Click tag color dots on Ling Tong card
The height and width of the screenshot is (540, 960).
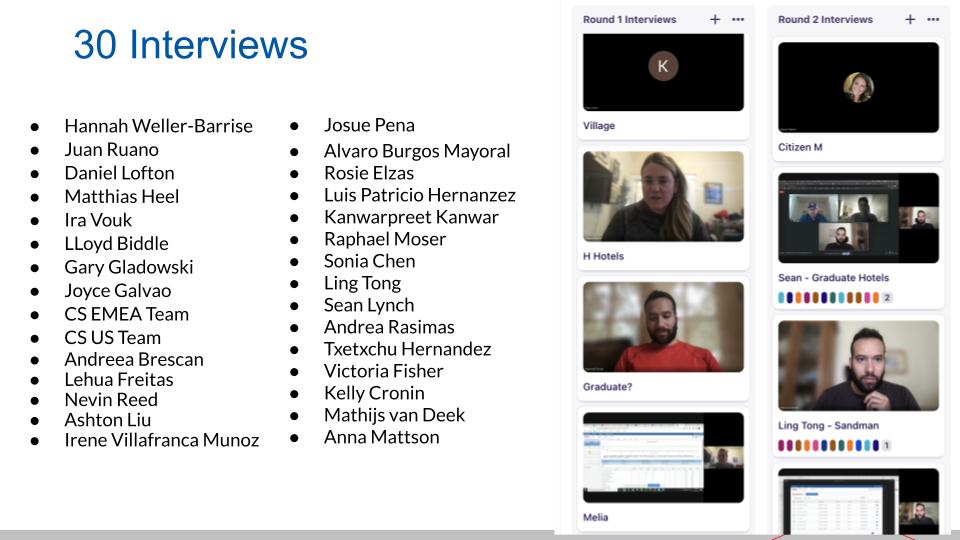(x=827, y=445)
